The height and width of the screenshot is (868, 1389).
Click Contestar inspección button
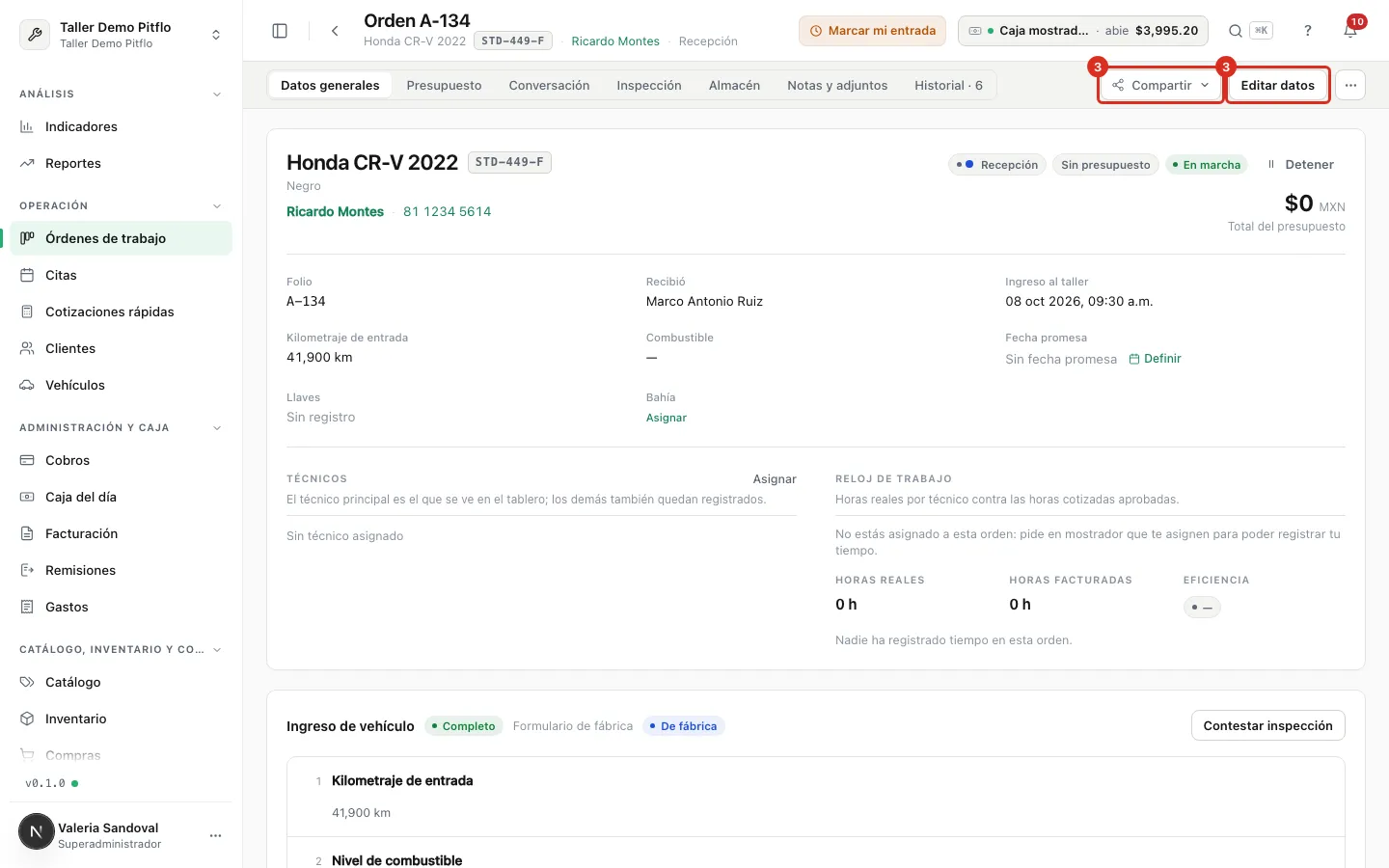(1268, 725)
